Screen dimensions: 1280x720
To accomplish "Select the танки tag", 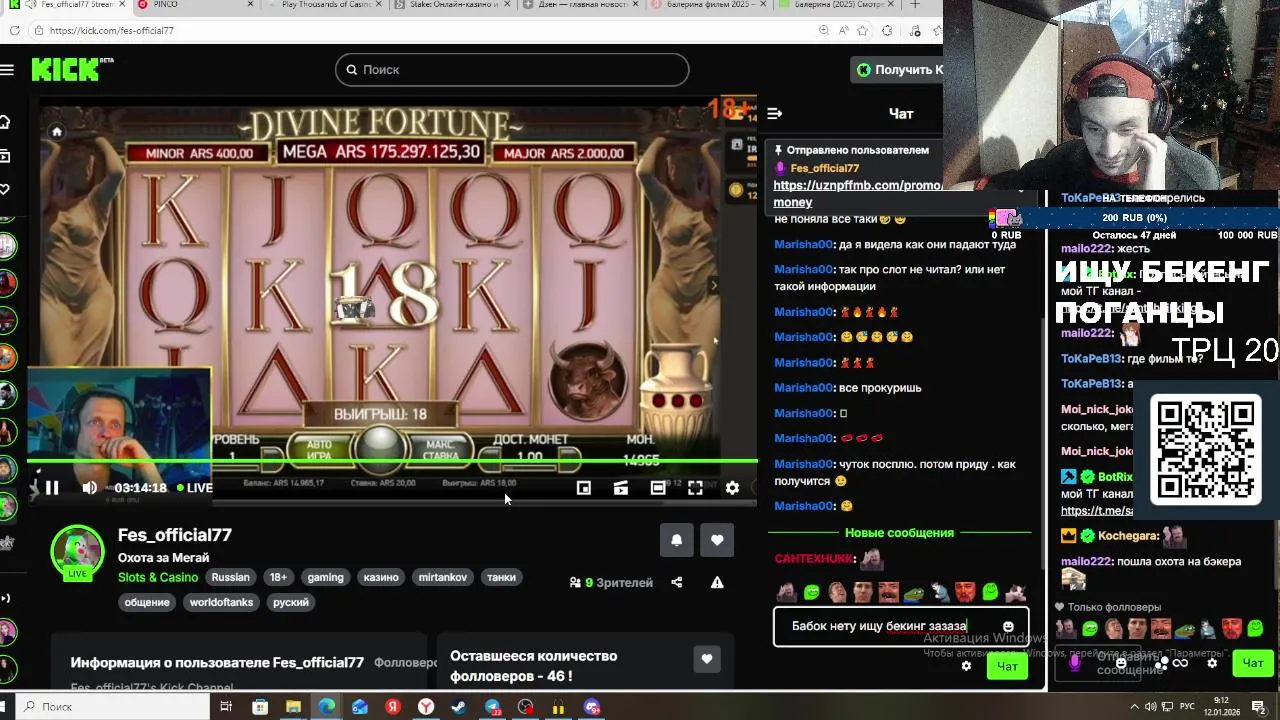I will point(501,577).
